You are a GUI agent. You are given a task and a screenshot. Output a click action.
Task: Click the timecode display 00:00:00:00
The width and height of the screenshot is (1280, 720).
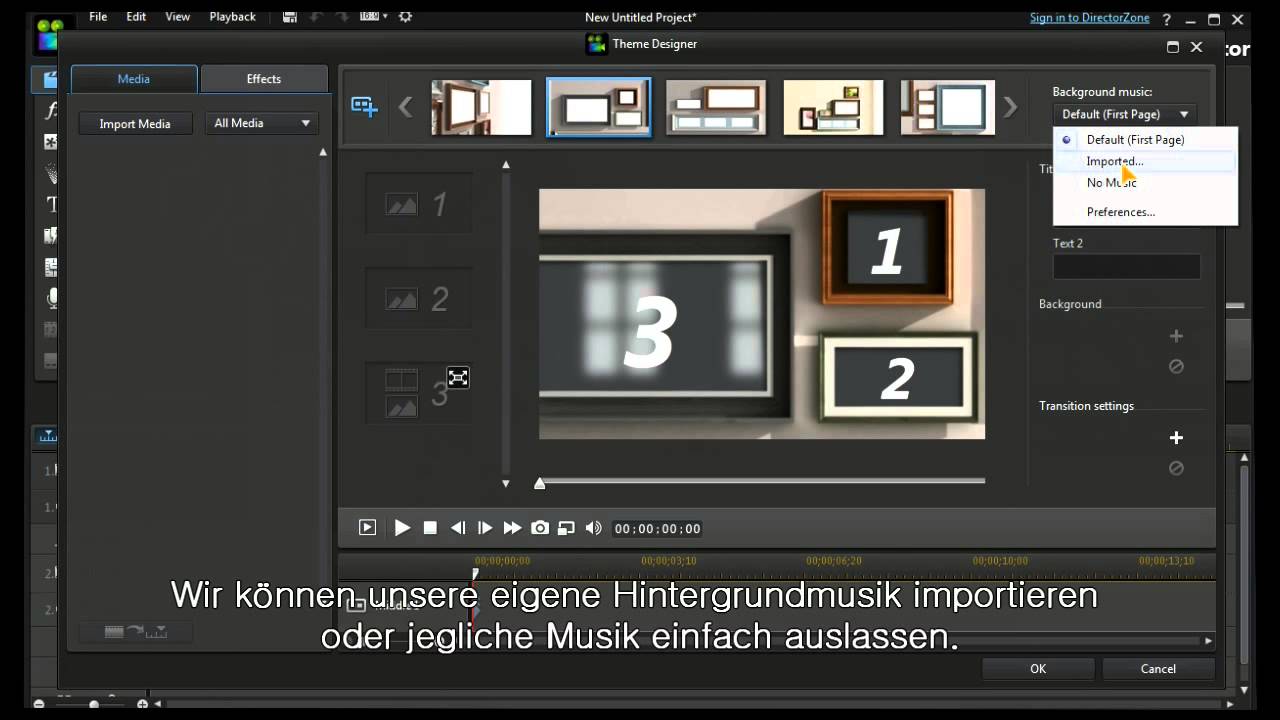point(657,528)
